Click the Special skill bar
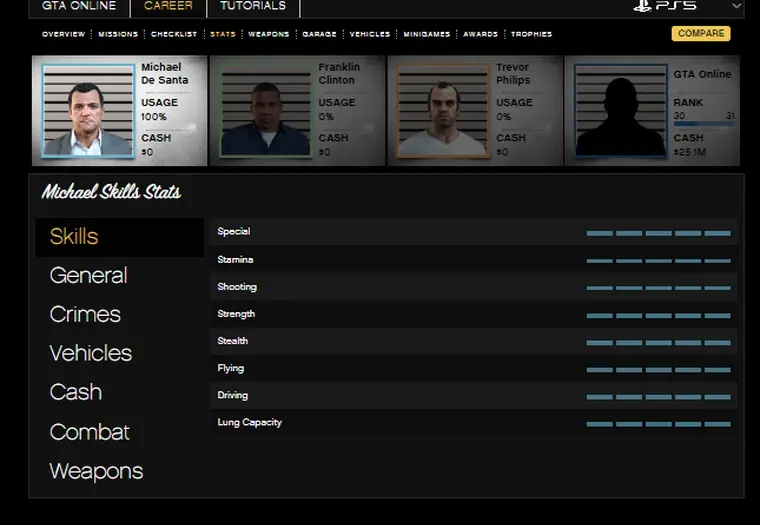The width and height of the screenshot is (760, 525). 658,233
